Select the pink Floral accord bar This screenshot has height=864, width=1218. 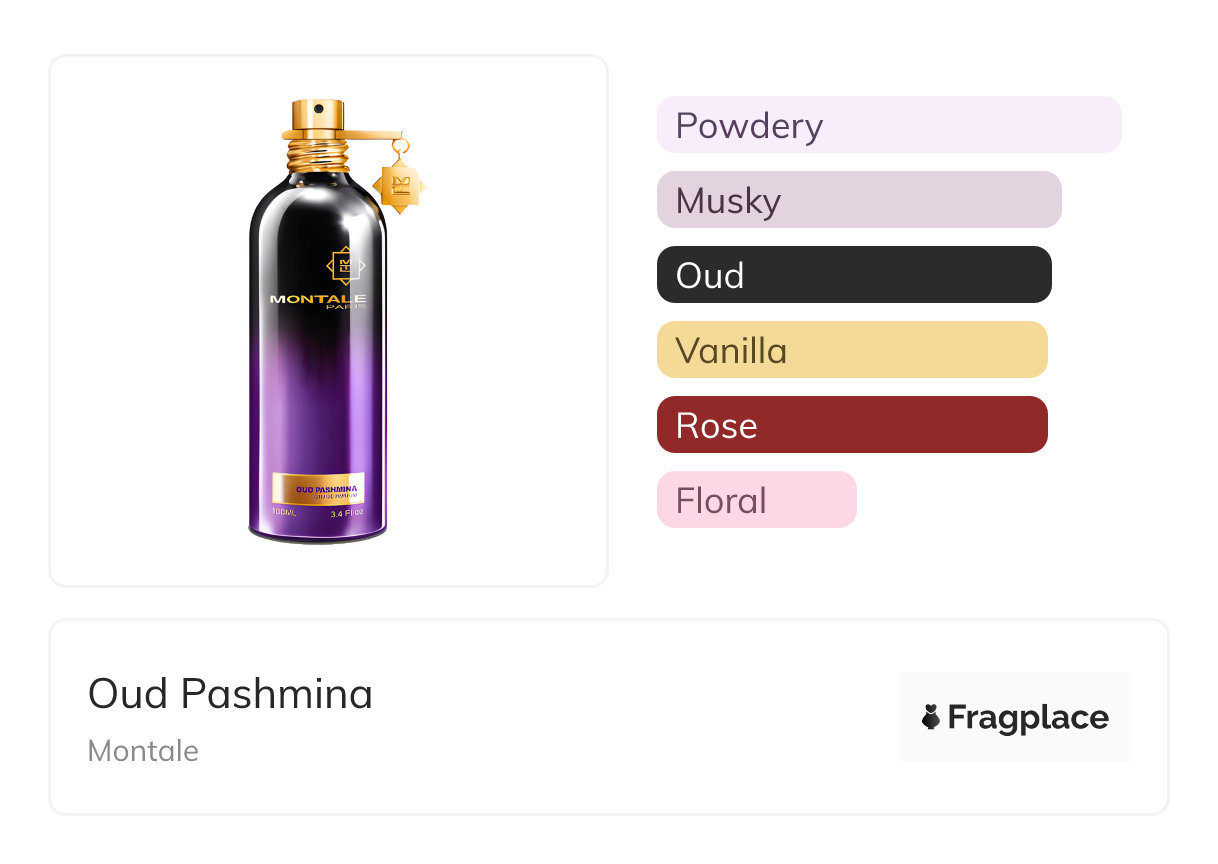756,500
